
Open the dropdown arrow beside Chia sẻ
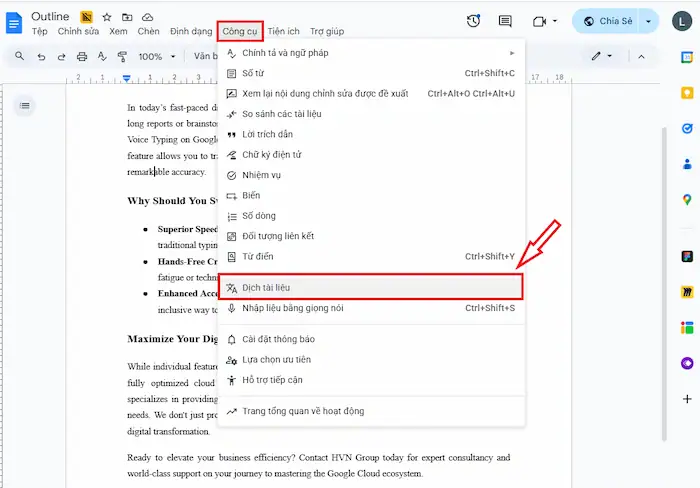point(649,21)
